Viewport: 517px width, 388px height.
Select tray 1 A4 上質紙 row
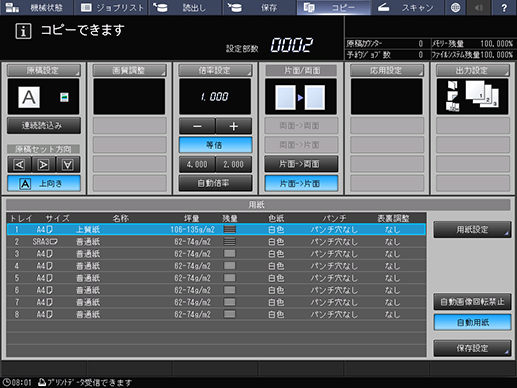pos(216,229)
